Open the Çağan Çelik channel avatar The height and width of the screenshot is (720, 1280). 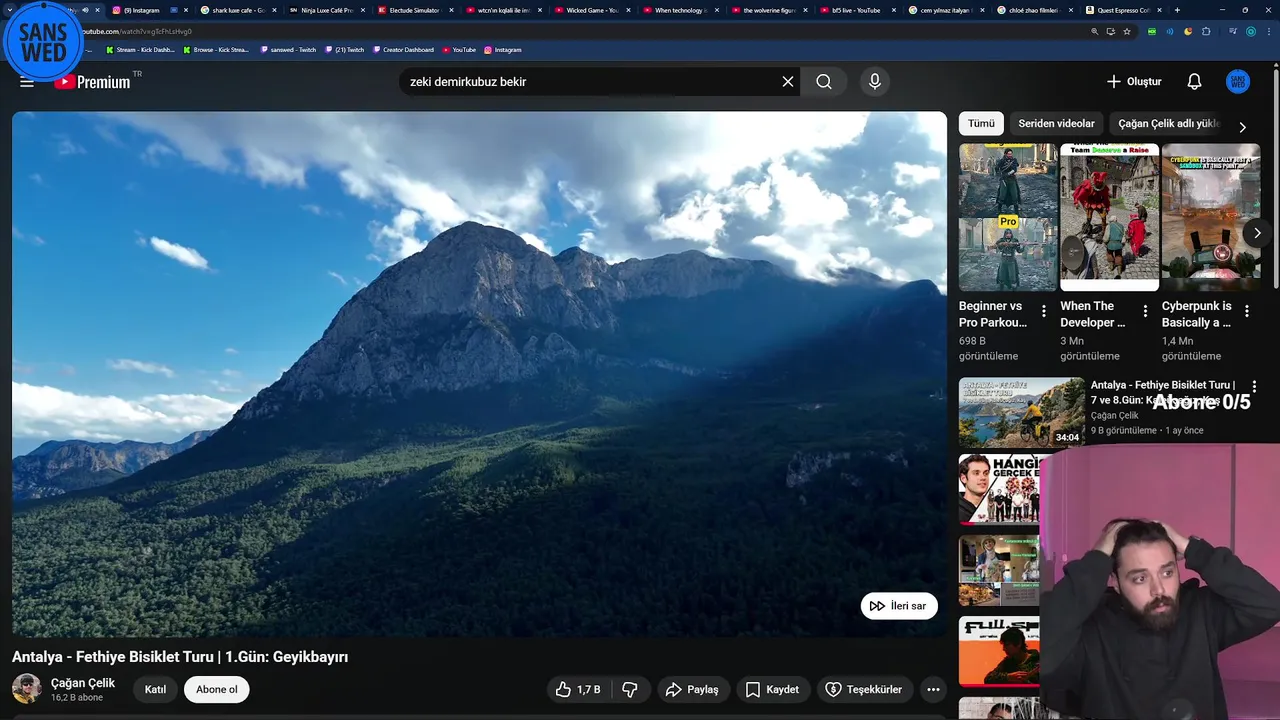pos(27,688)
